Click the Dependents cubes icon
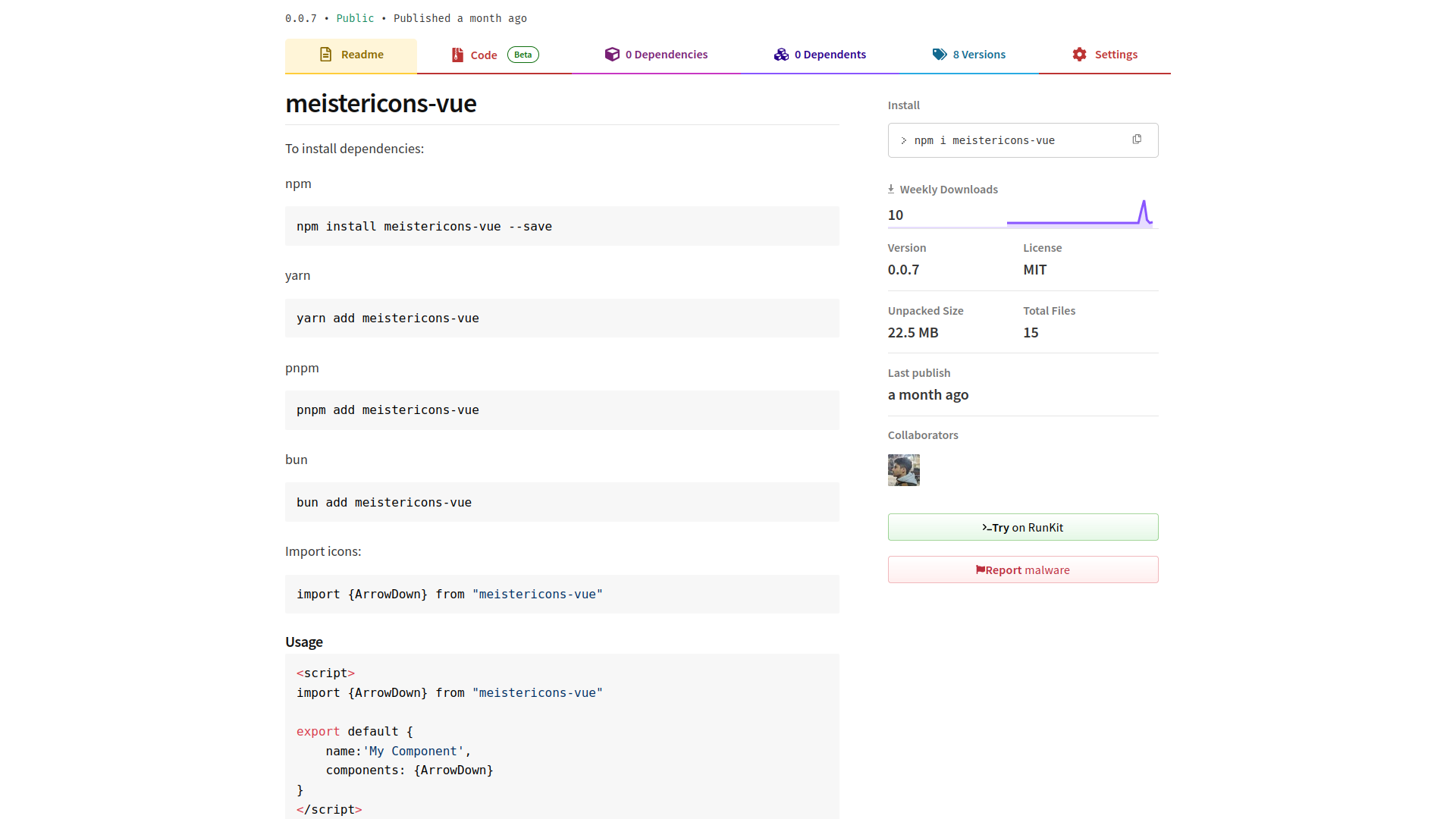The width and height of the screenshot is (1456, 819). point(781,55)
